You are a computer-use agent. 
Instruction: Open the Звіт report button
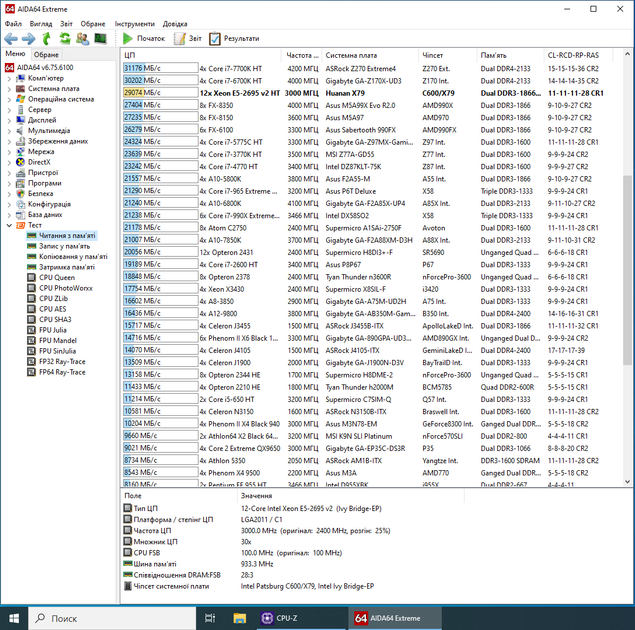pyautogui.click(x=188, y=38)
